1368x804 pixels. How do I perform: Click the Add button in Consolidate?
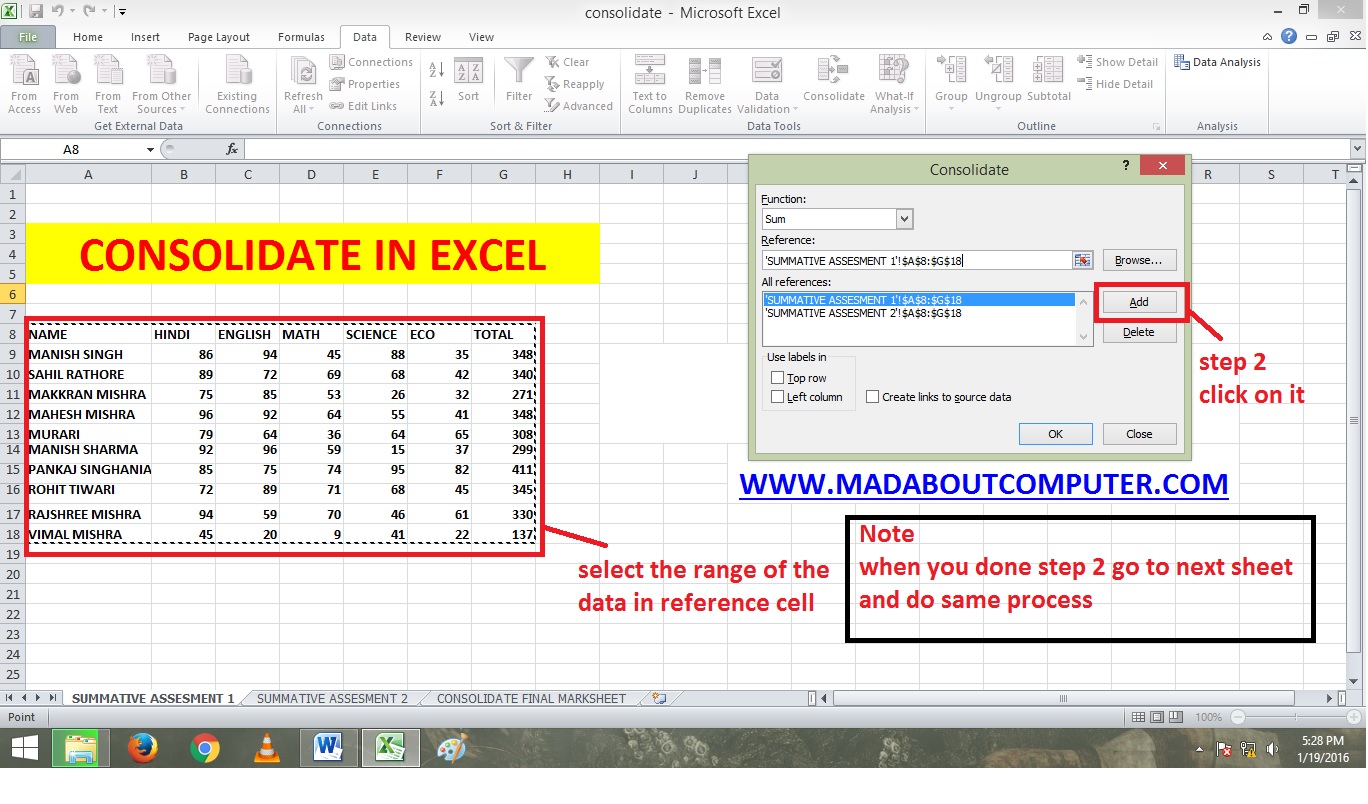[x=1139, y=302]
